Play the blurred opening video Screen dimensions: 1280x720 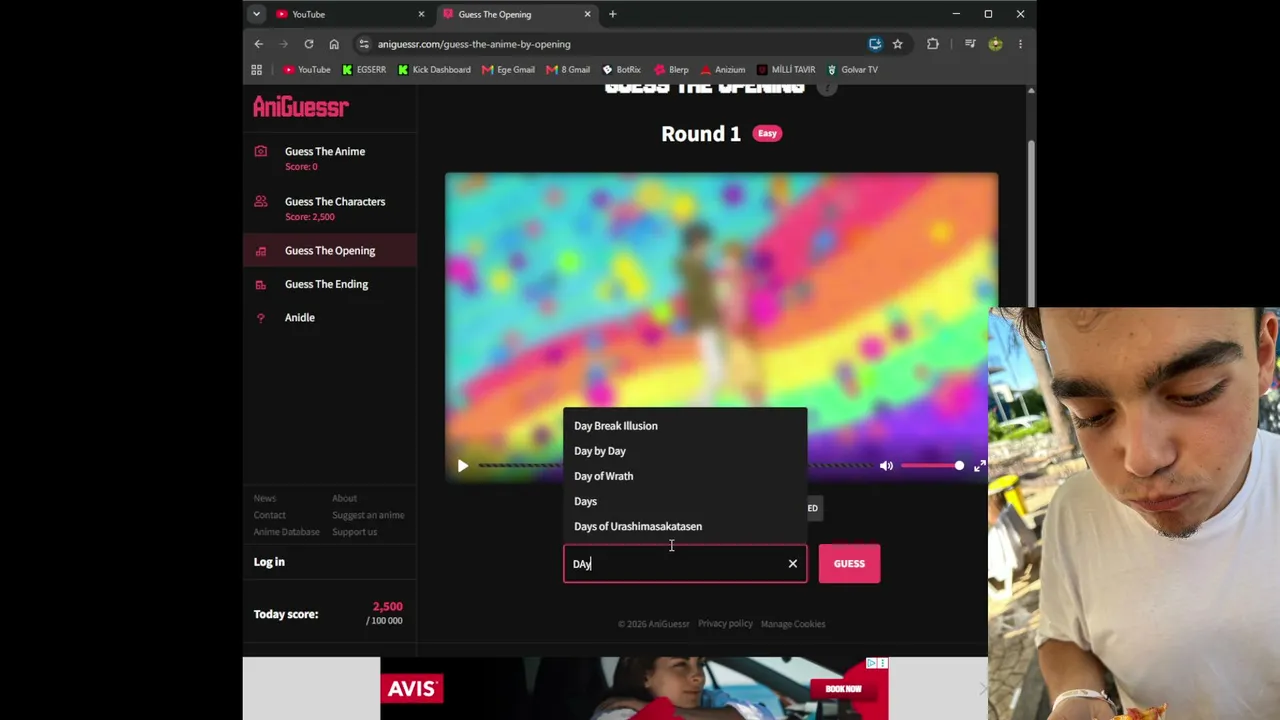[462, 466]
